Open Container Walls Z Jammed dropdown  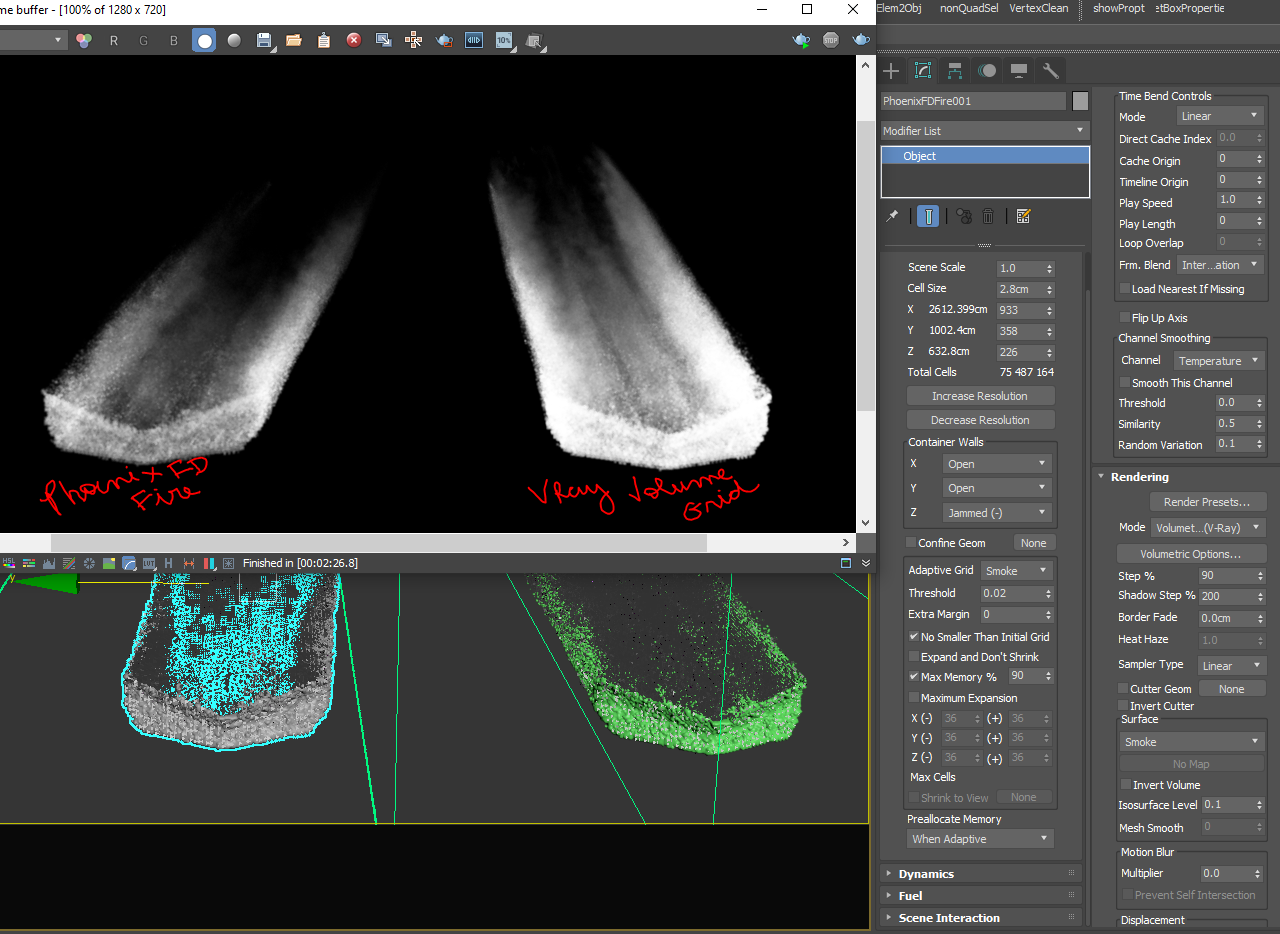[997, 513]
